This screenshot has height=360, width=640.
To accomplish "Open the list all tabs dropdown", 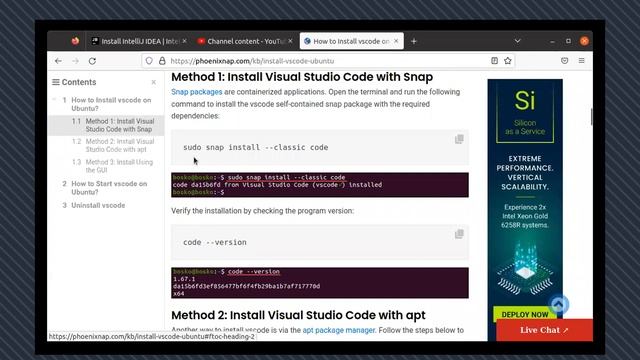I will point(518,41).
